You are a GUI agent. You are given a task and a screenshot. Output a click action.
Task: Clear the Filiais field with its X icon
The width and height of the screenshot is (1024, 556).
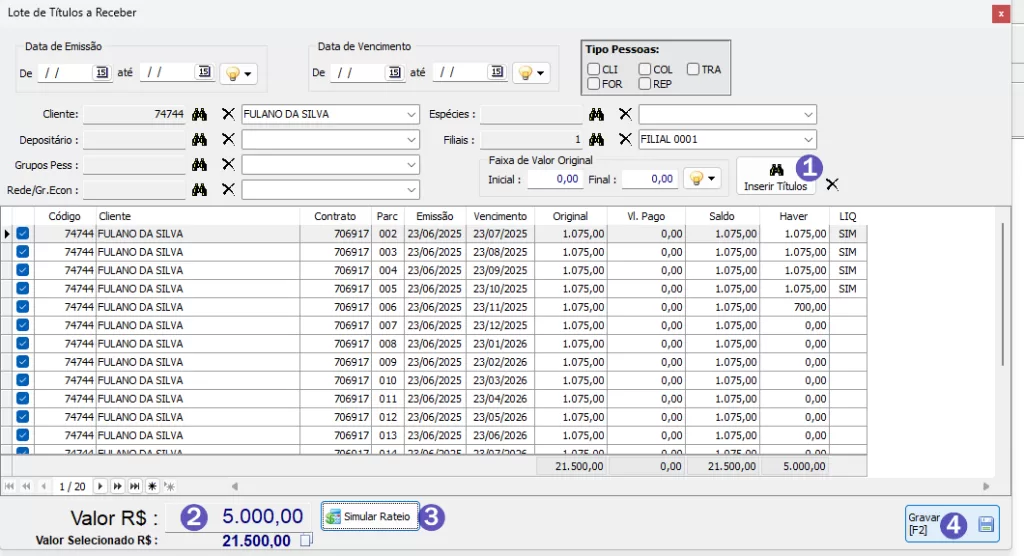[x=625, y=140]
